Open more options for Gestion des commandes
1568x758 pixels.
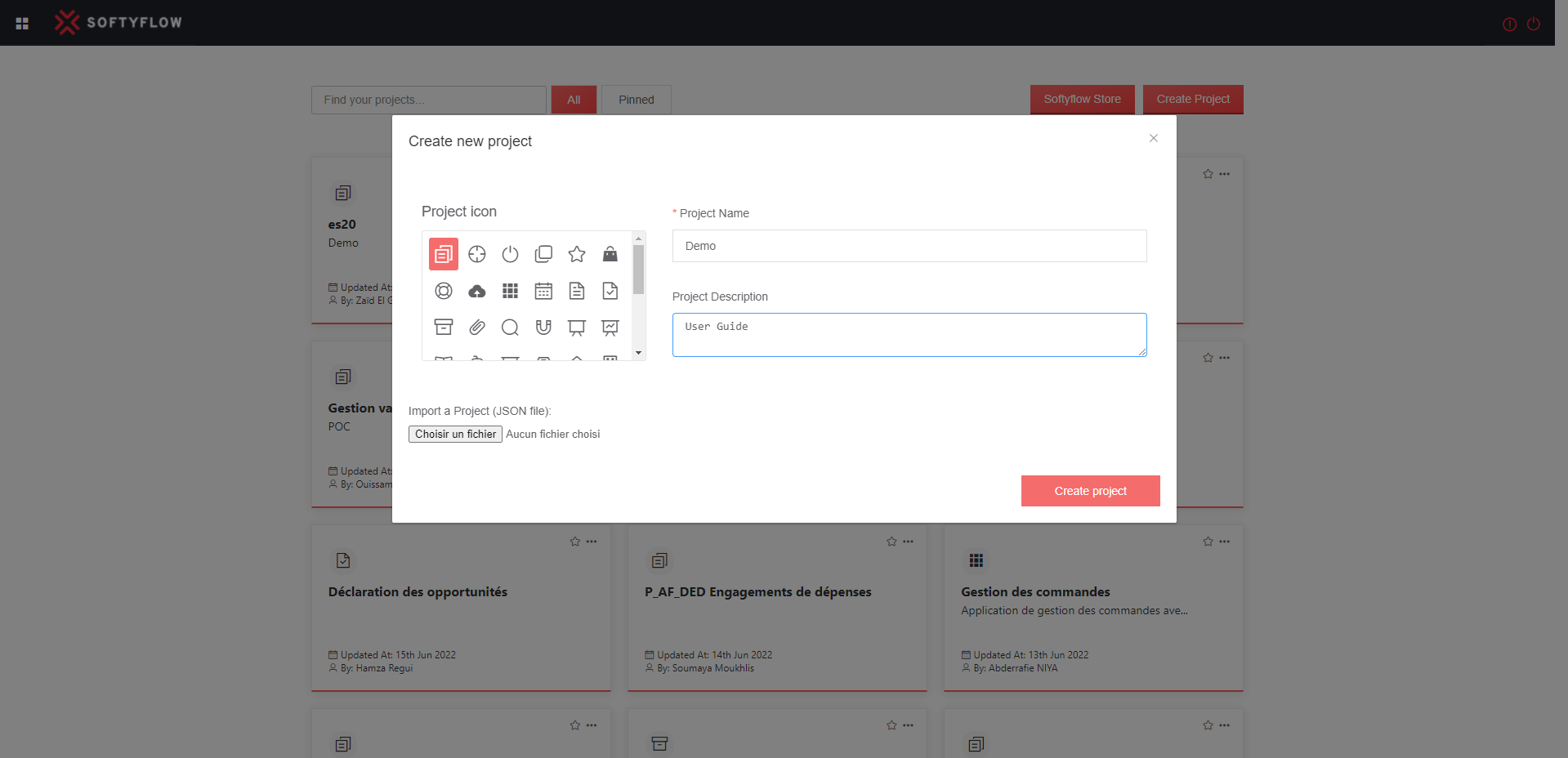click(1224, 542)
